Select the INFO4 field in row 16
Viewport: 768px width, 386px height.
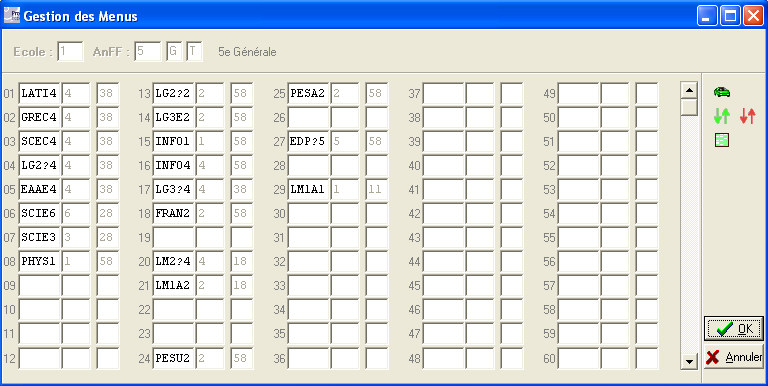click(x=173, y=166)
